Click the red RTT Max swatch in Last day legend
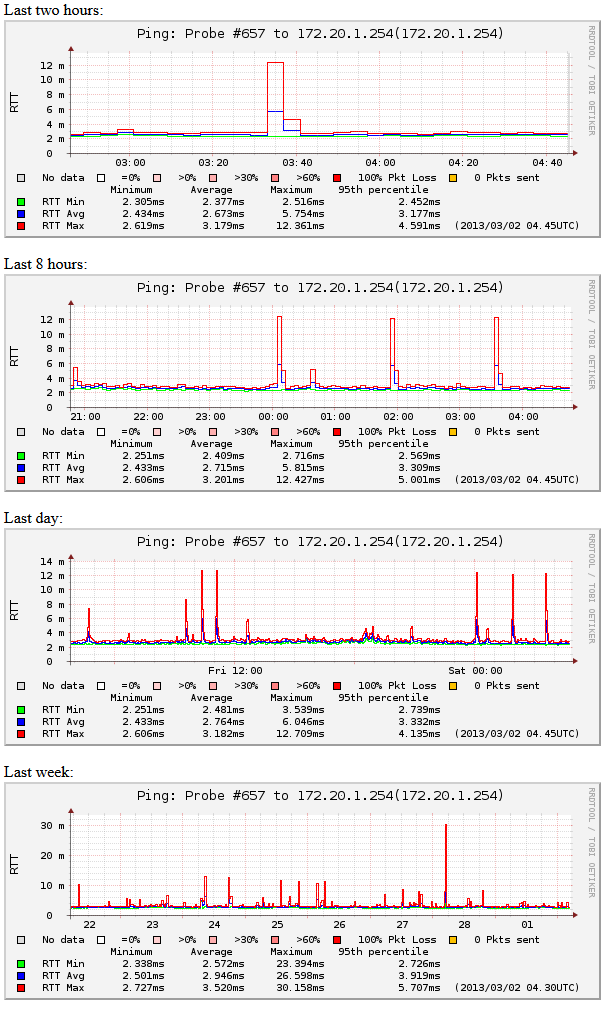This screenshot has height=1009, width=609. (21, 734)
